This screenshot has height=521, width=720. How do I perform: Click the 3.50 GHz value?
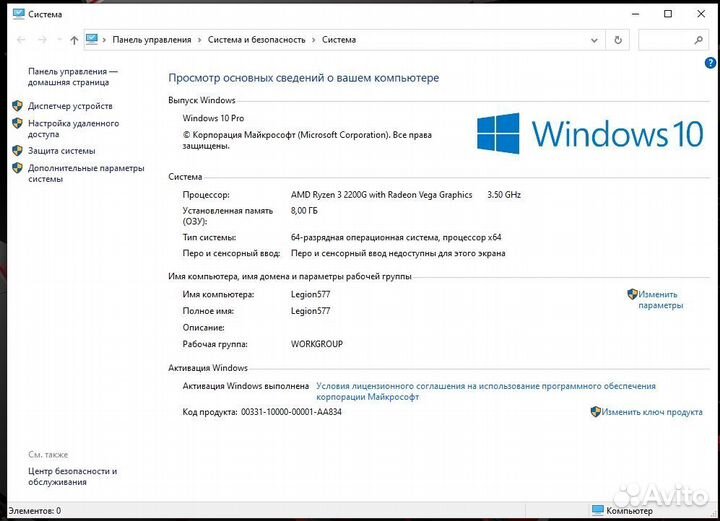[x=504, y=195]
